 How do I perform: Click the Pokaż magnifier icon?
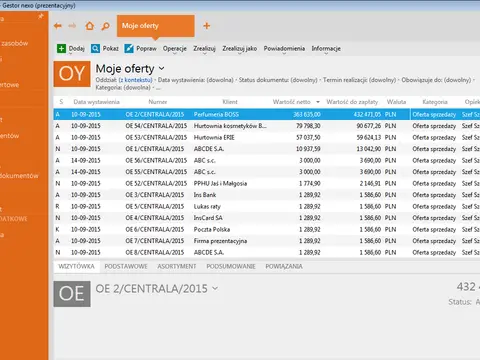(95, 49)
